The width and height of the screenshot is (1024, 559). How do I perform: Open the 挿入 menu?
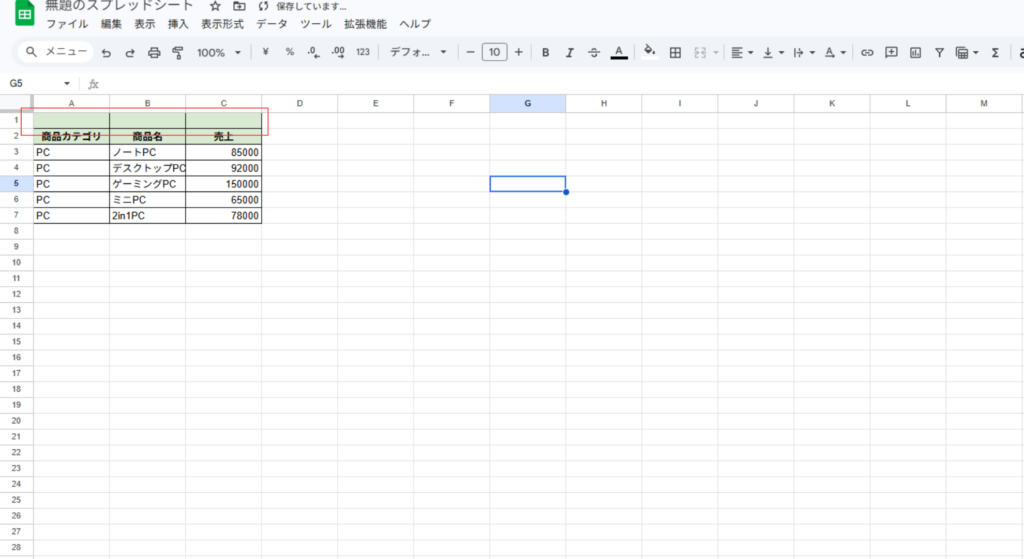pos(178,23)
